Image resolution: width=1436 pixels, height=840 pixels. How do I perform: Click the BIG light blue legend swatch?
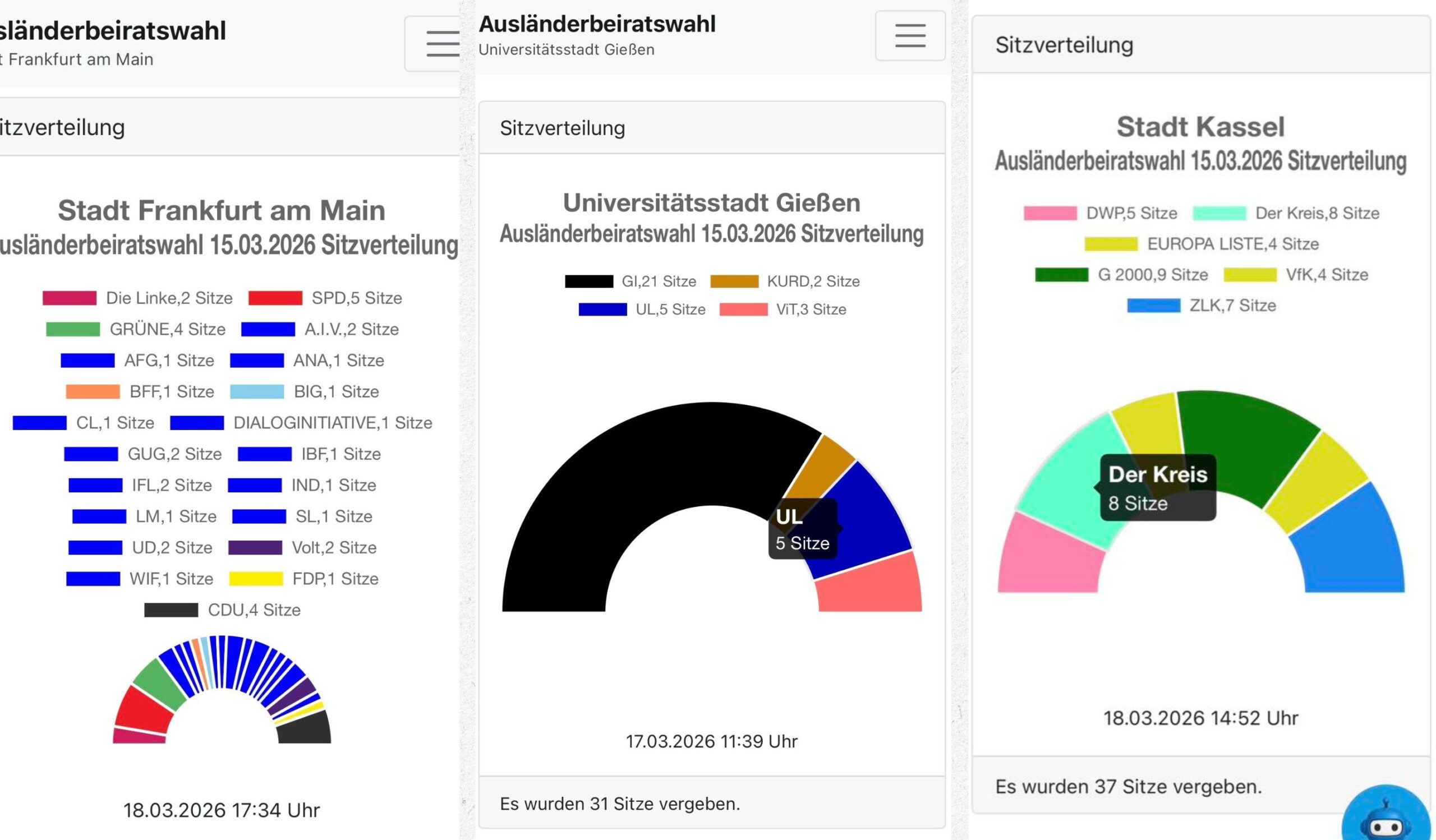[256, 392]
